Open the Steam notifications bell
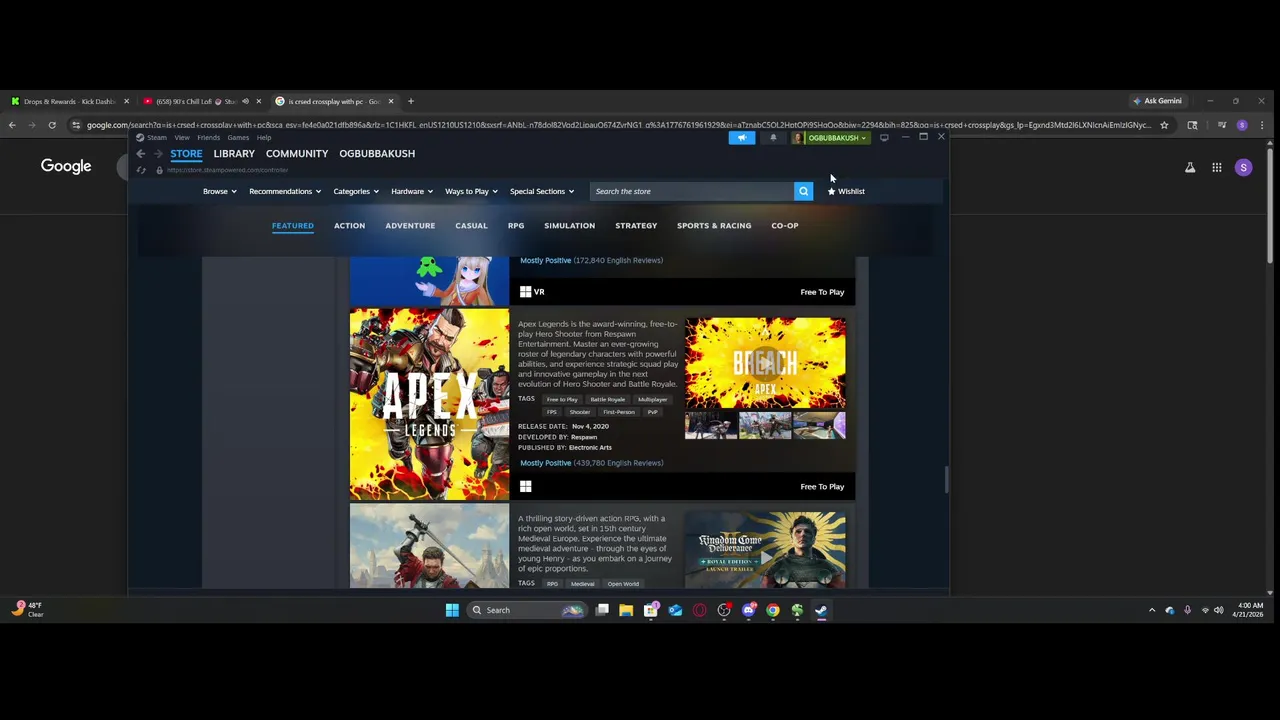The image size is (1280, 720). [773, 138]
